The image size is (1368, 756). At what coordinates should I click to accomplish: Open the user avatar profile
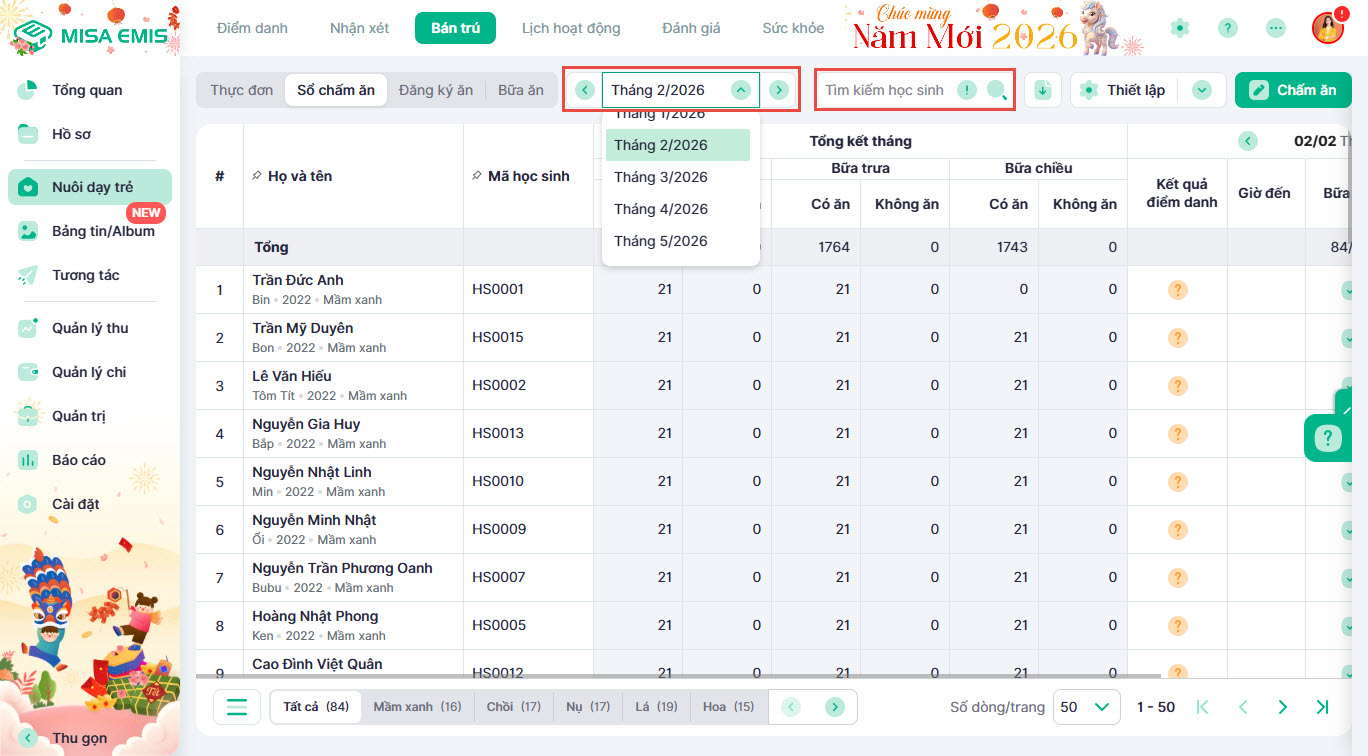click(x=1327, y=28)
